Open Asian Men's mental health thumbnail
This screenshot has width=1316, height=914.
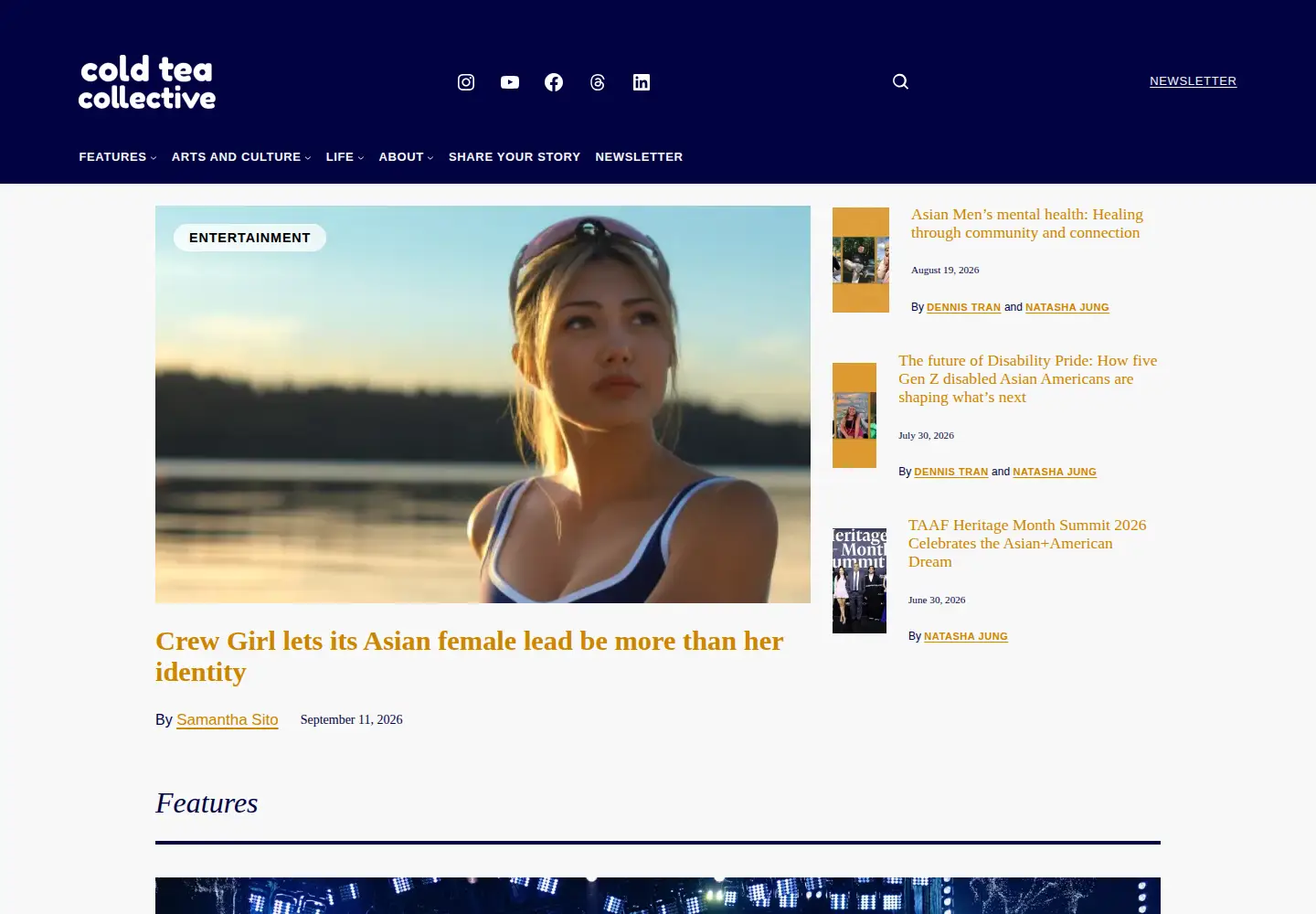tap(861, 260)
